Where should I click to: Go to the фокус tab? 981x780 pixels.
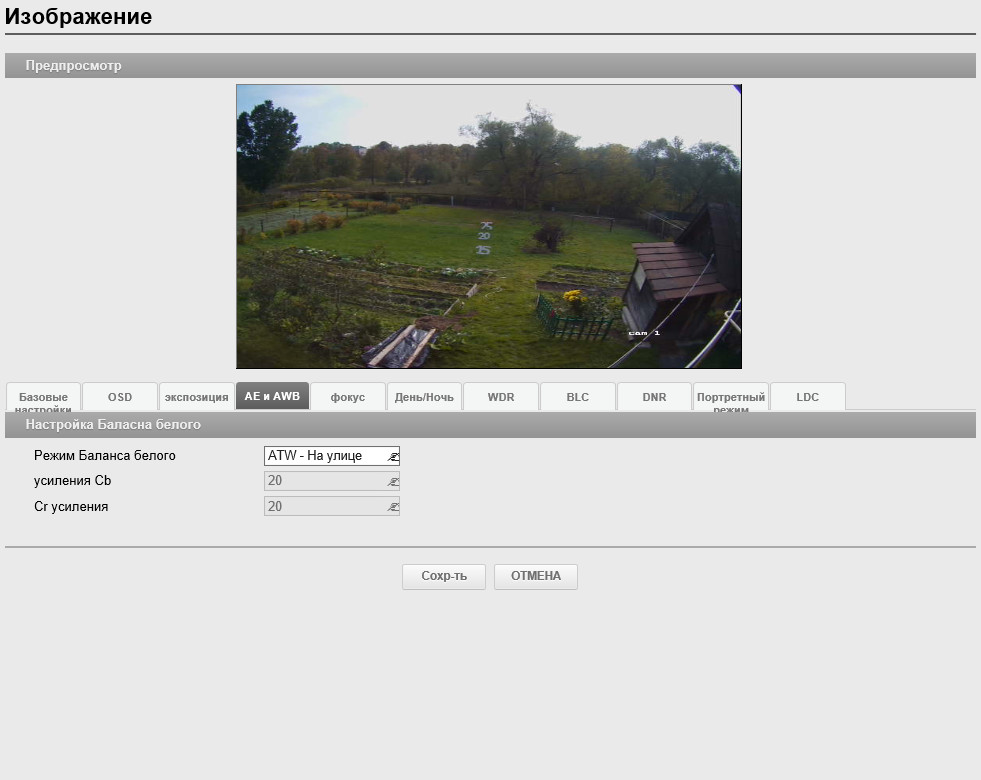348,397
